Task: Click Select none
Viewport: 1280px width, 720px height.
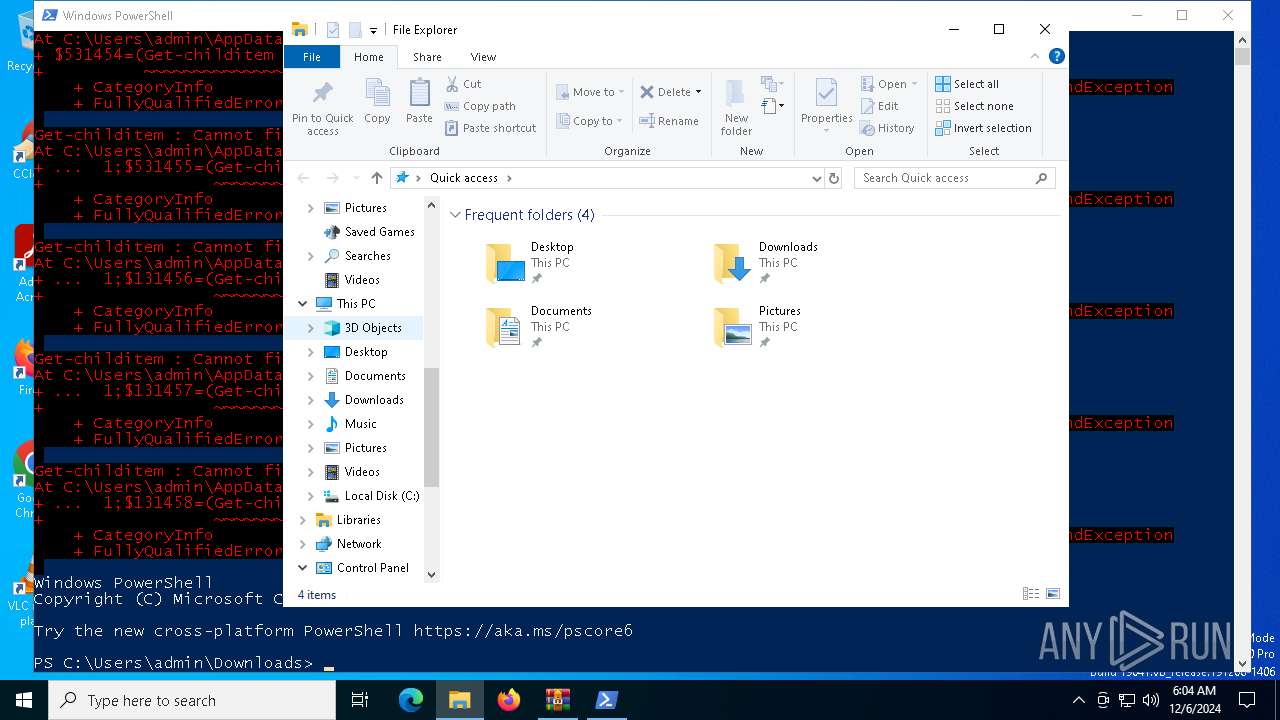Action: point(974,106)
